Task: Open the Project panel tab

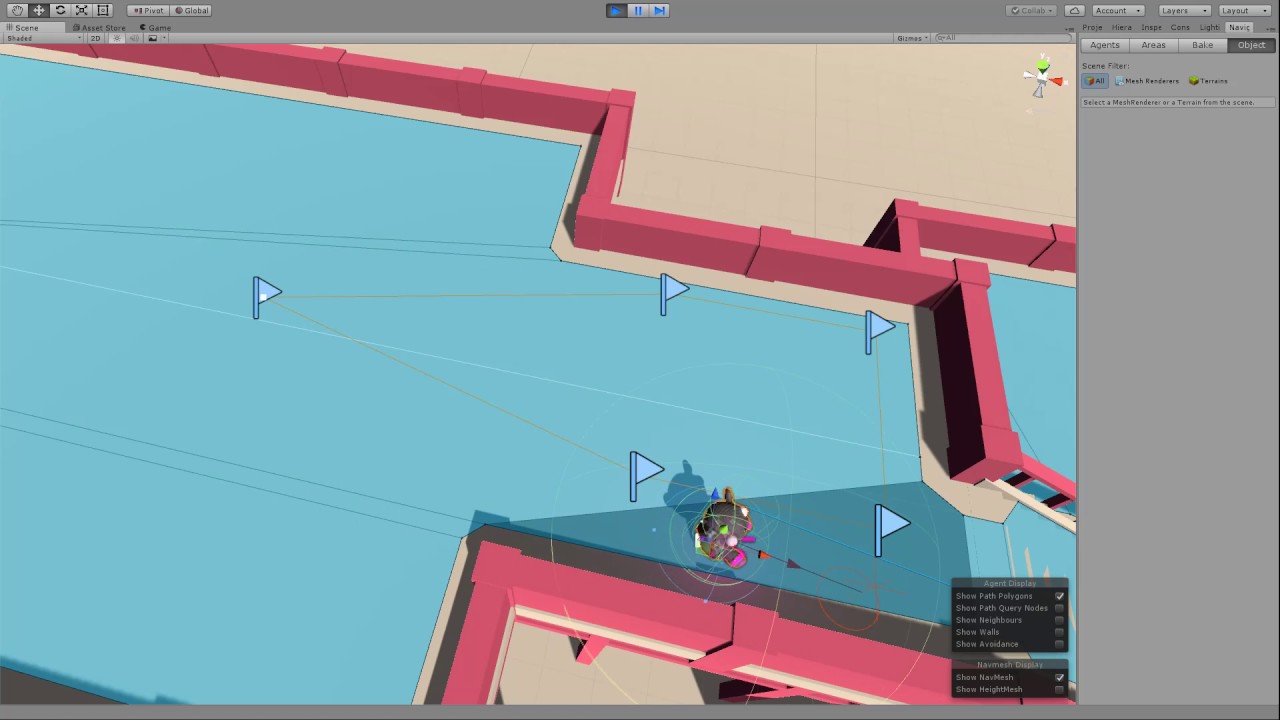Action: click(x=1092, y=27)
